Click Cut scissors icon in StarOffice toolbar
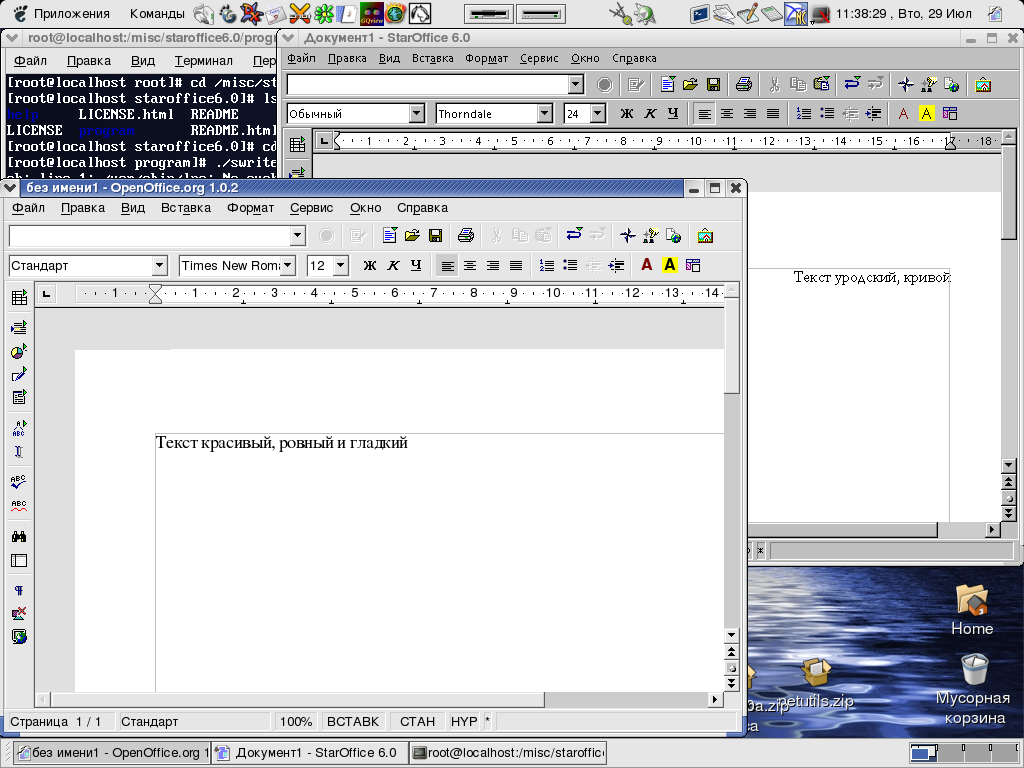This screenshot has height=768, width=1024. click(775, 84)
